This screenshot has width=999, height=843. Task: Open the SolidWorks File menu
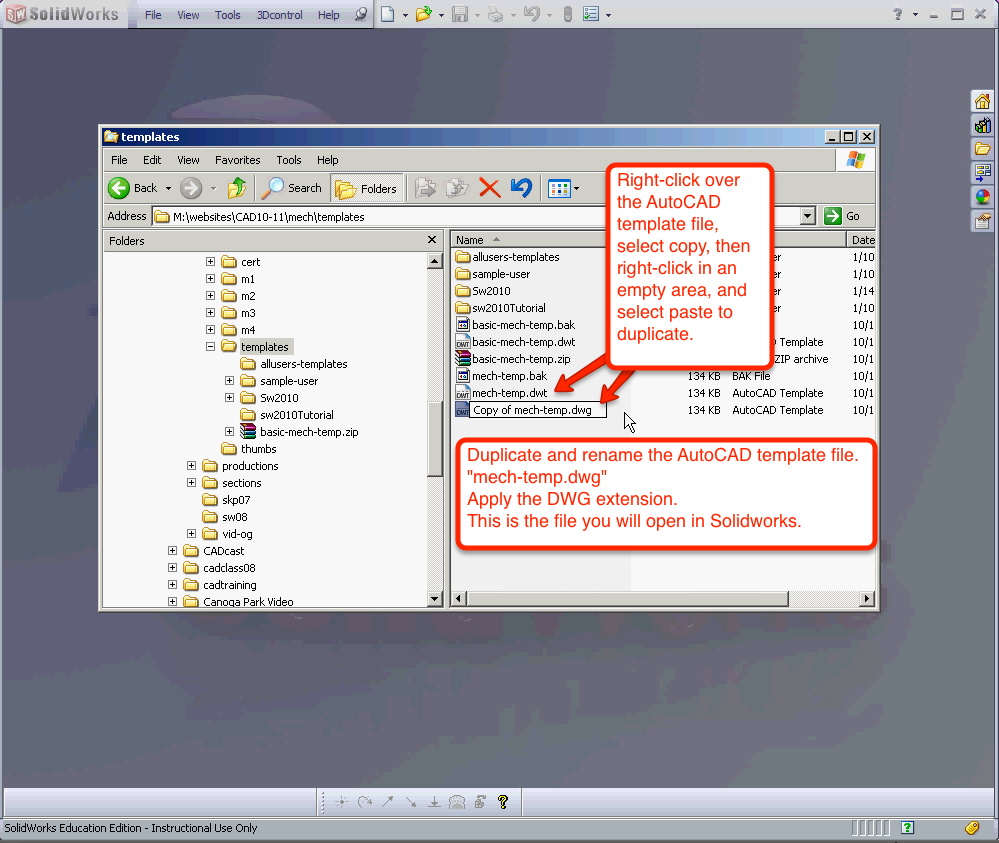click(153, 15)
